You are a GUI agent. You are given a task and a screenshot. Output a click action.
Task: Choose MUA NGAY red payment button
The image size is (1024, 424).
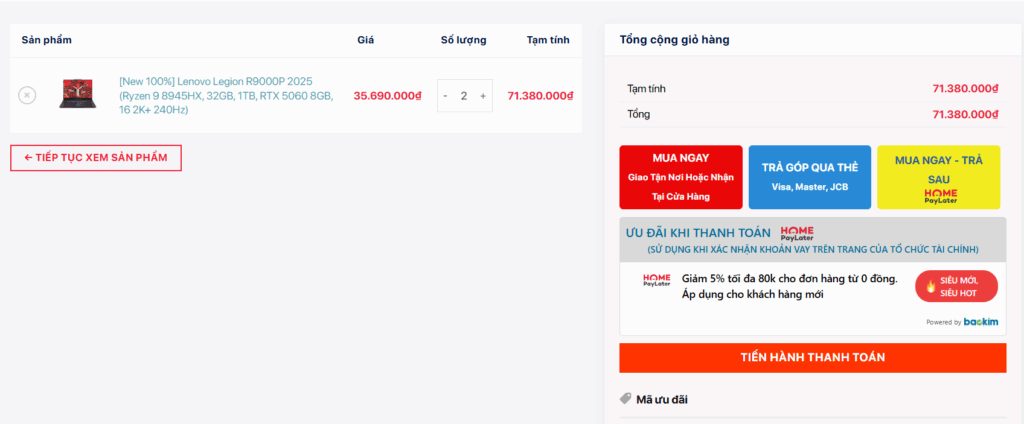point(680,177)
